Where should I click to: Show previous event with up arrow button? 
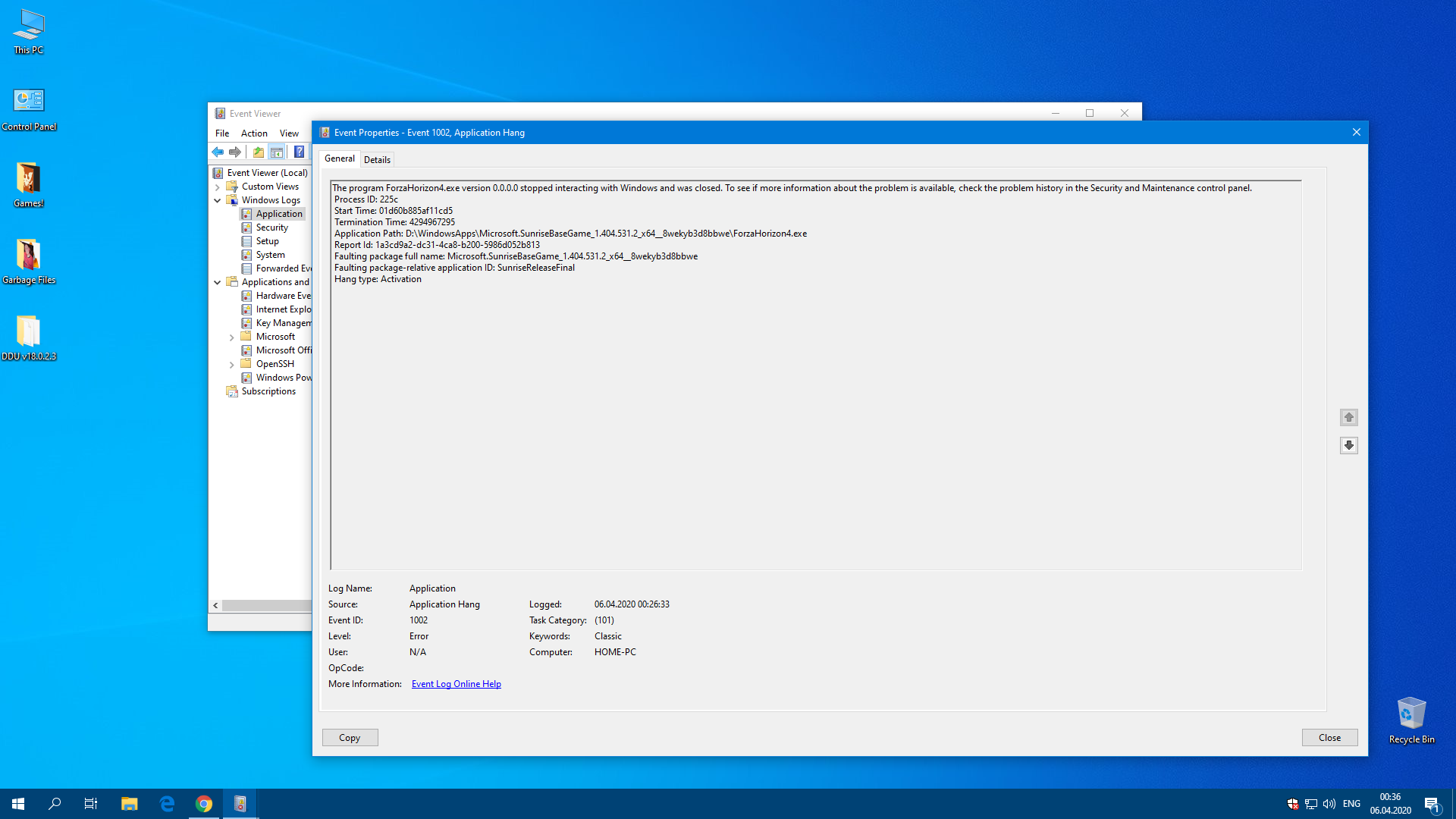pyautogui.click(x=1348, y=417)
